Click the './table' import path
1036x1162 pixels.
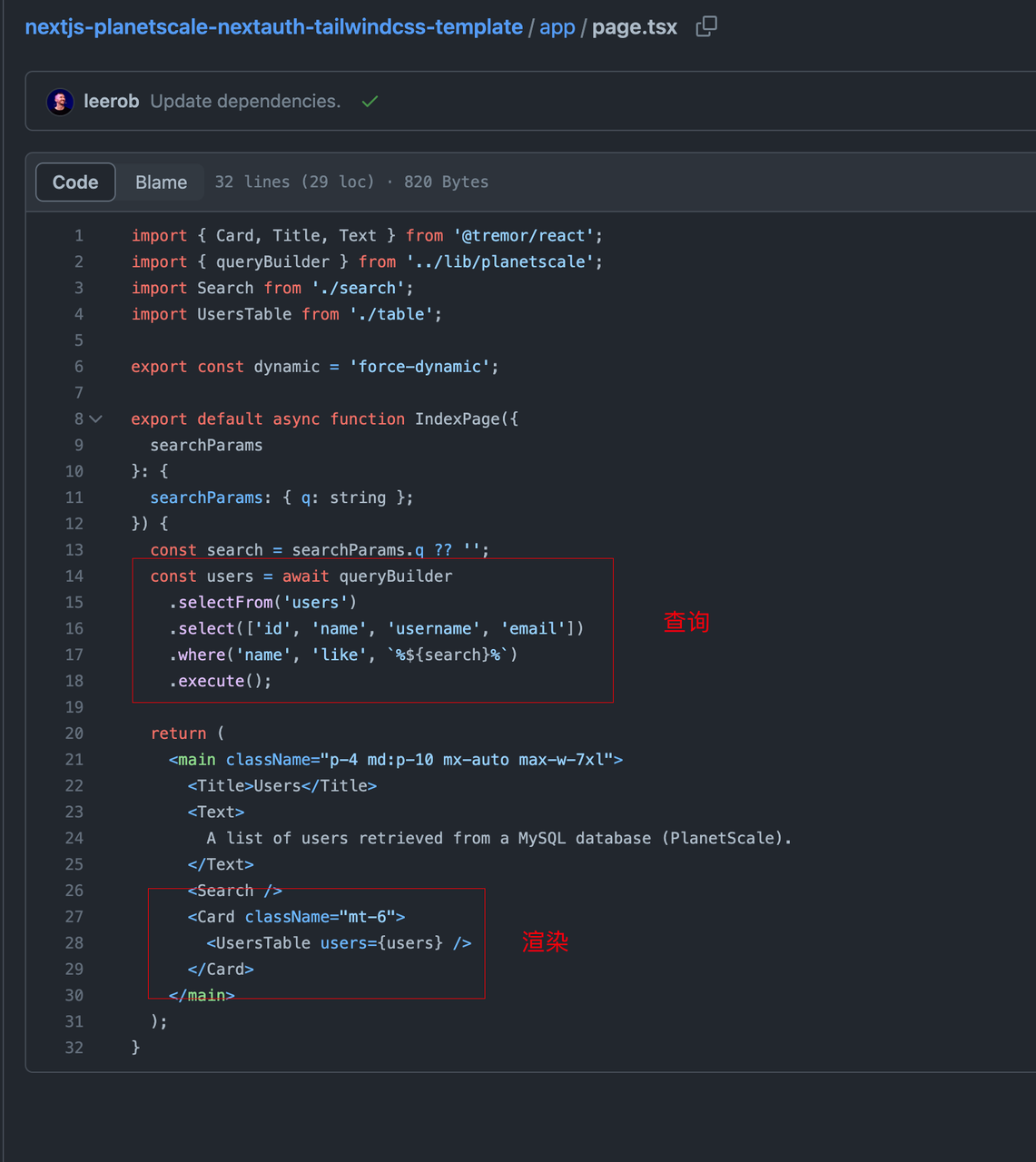(x=390, y=315)
